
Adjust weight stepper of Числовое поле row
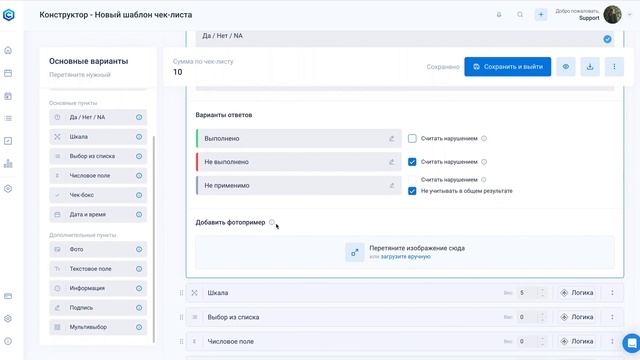542,341
